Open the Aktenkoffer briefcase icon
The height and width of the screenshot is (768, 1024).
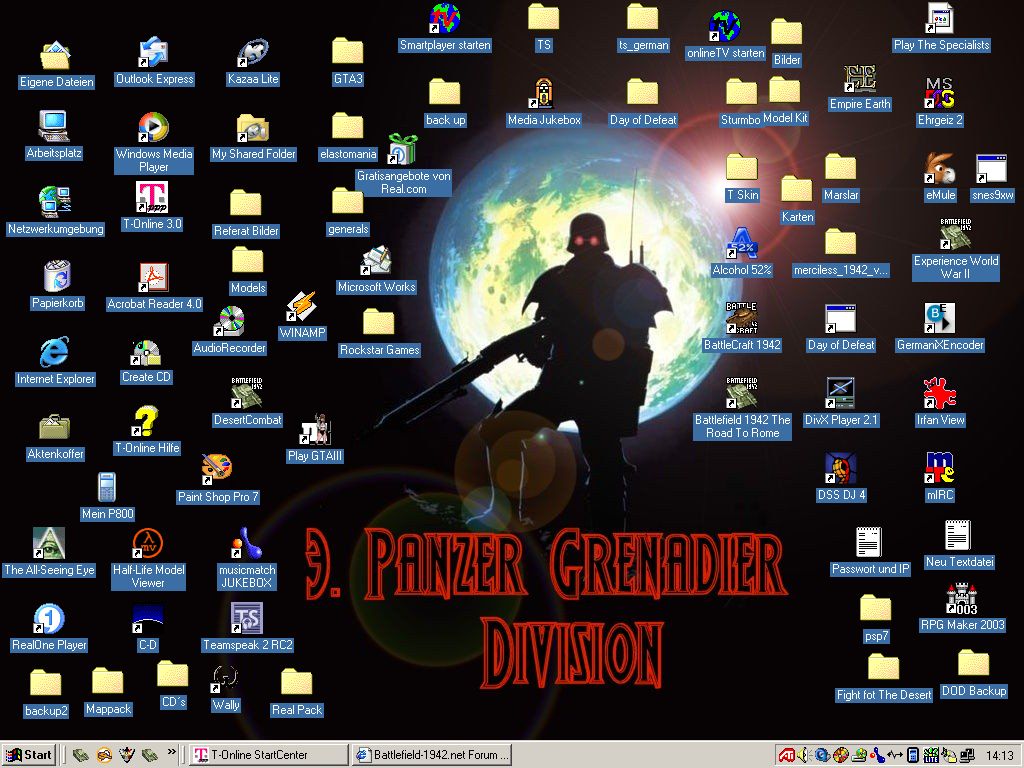(x=55, y=428)
